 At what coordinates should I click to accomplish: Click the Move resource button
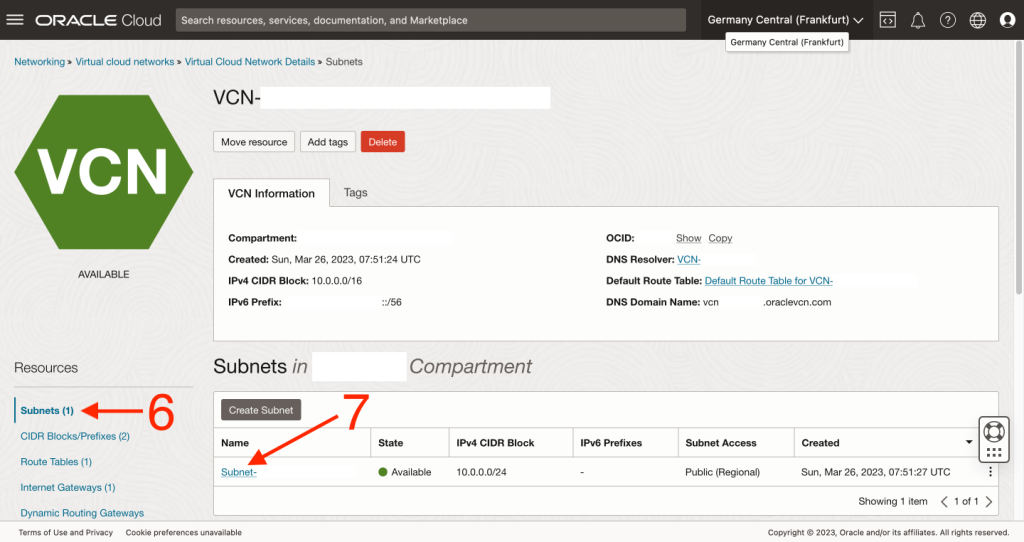coord(254,142)
